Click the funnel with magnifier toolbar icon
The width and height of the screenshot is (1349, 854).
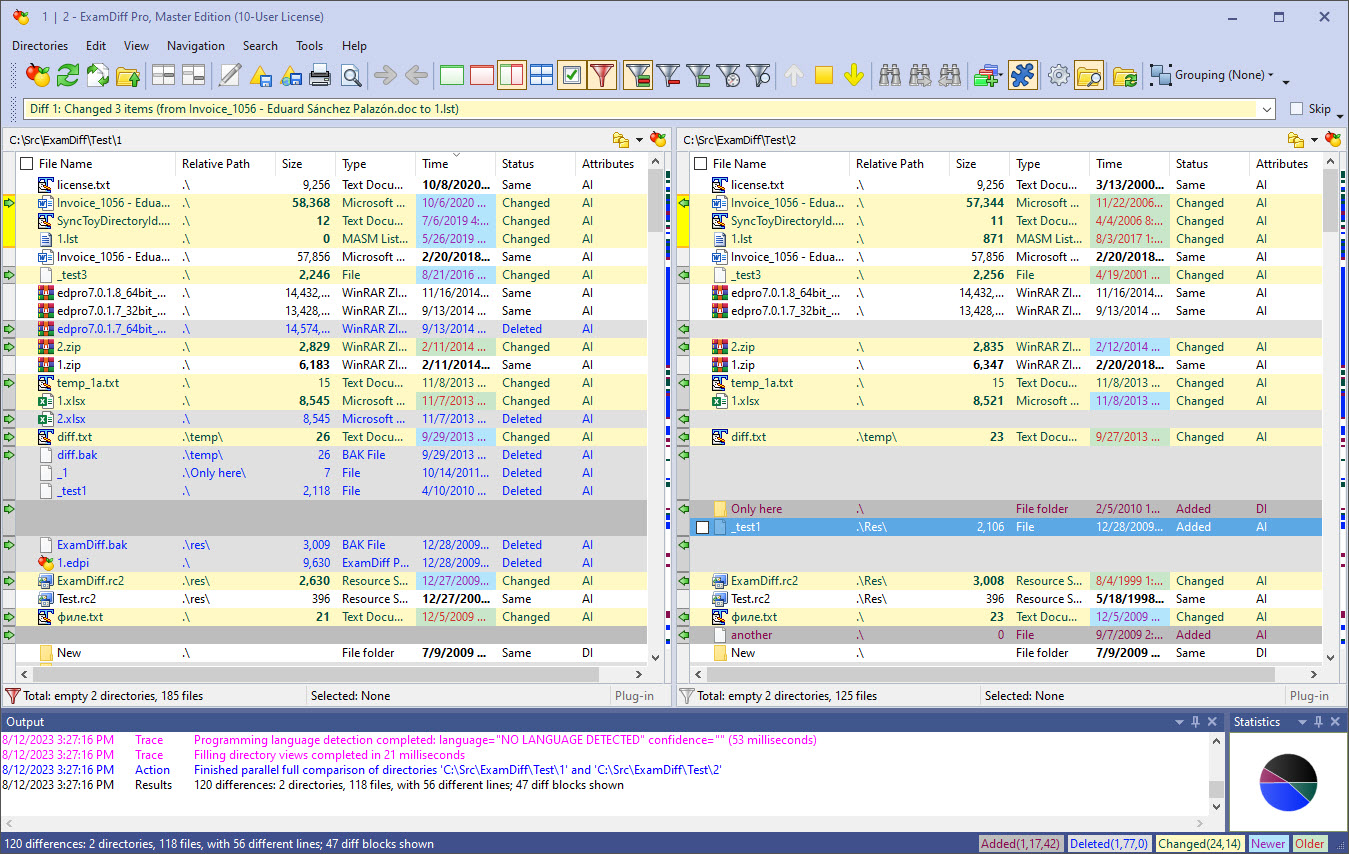(760, 75)
